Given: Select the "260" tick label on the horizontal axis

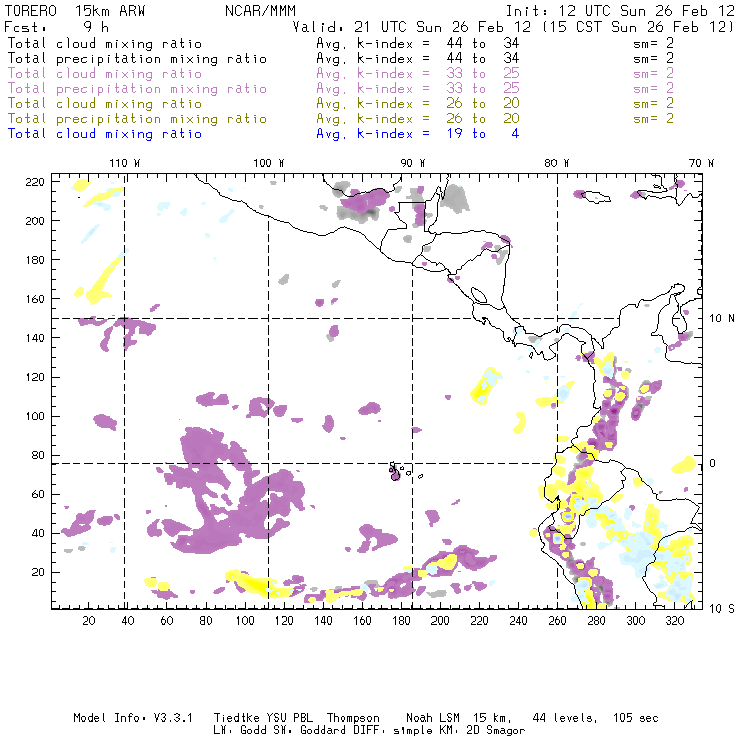Looking at the screenshot, I should (x=557, y=620).
